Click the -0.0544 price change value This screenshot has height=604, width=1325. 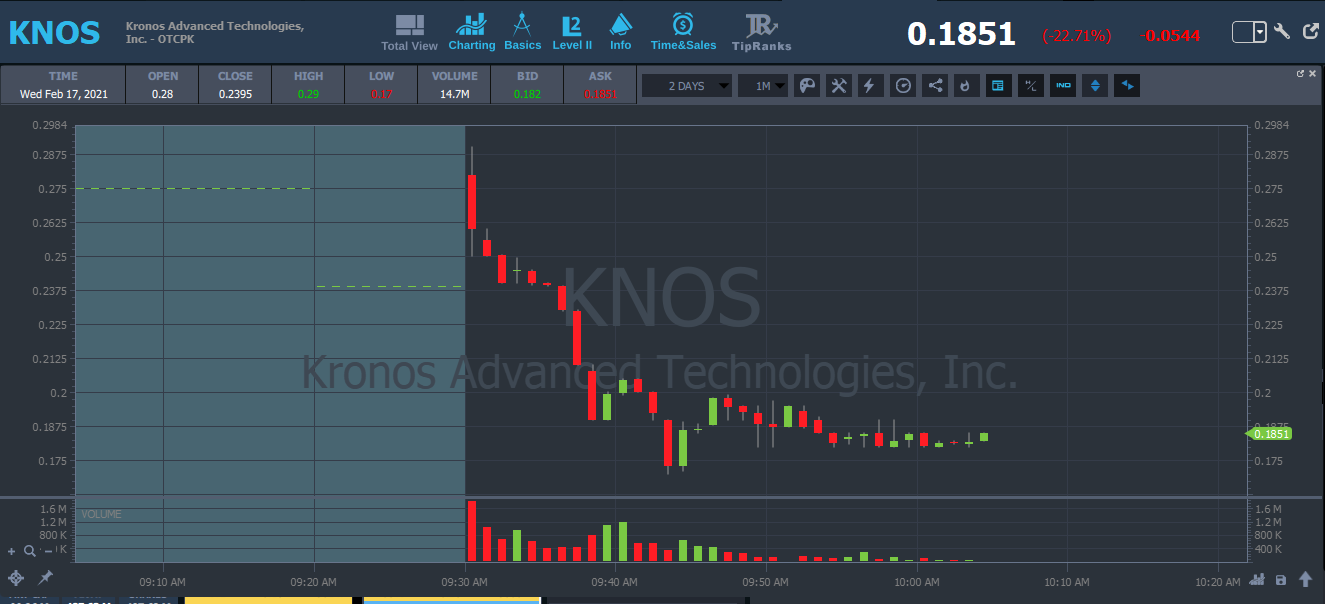pos(1171,36)
